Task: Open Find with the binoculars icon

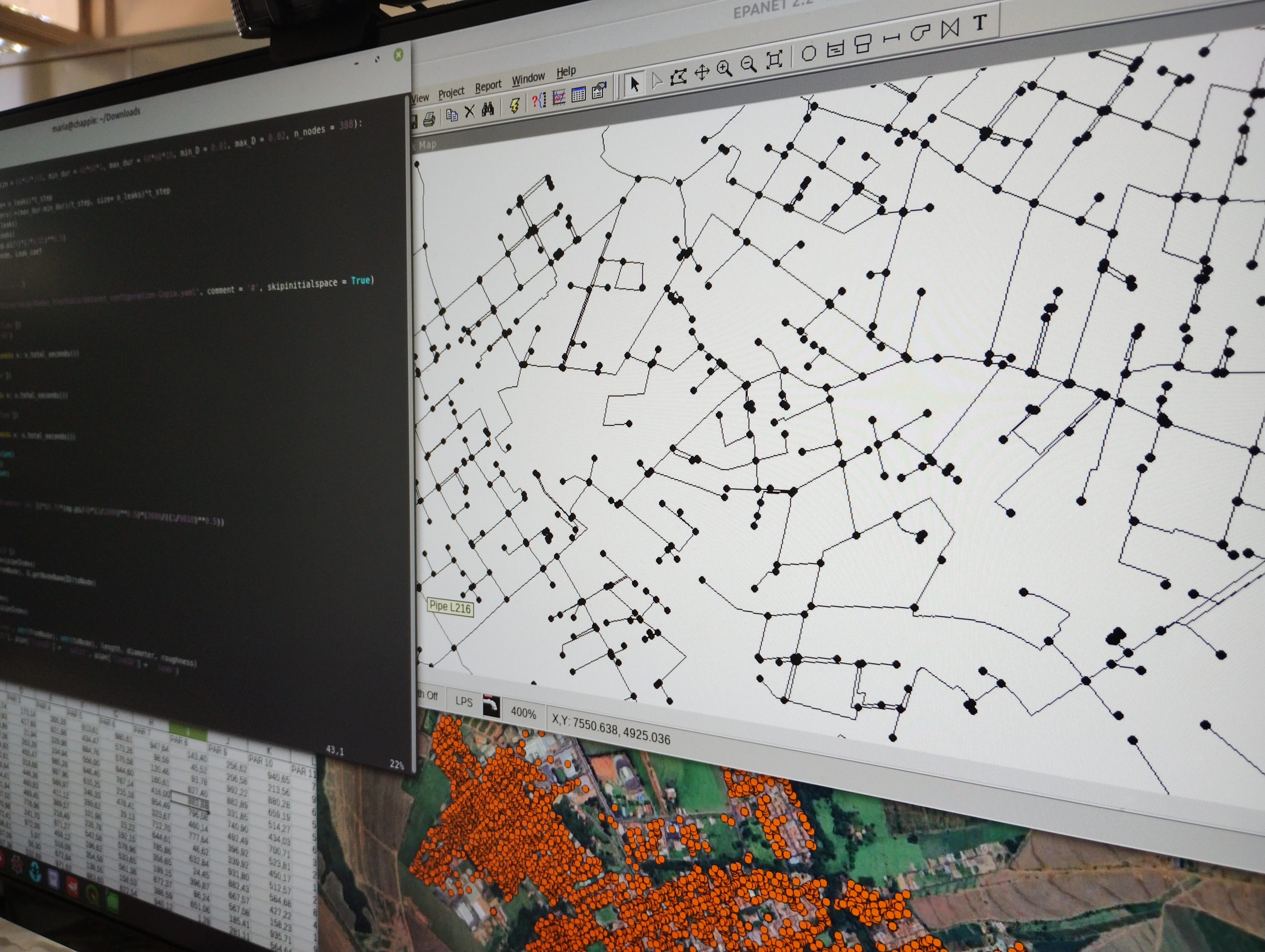Action: pos(488,109)
